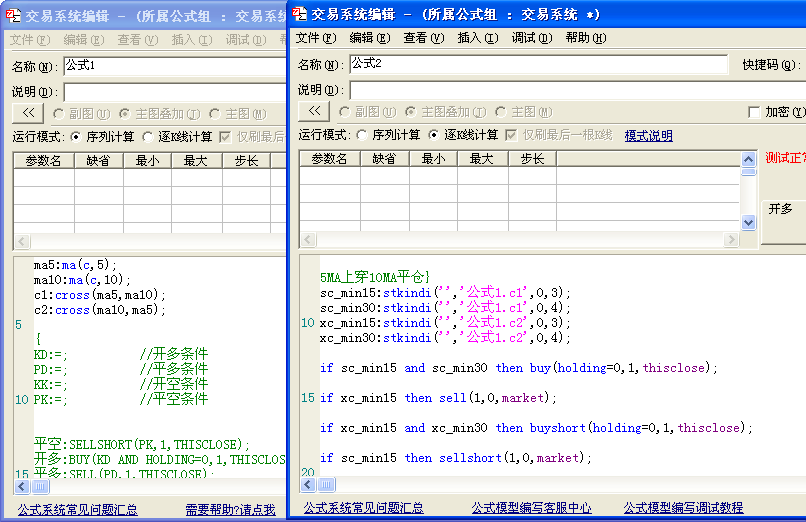
Task: Click code editor horizontal scroll thumb in 公式1 window
Action: (x=40, y=486)
